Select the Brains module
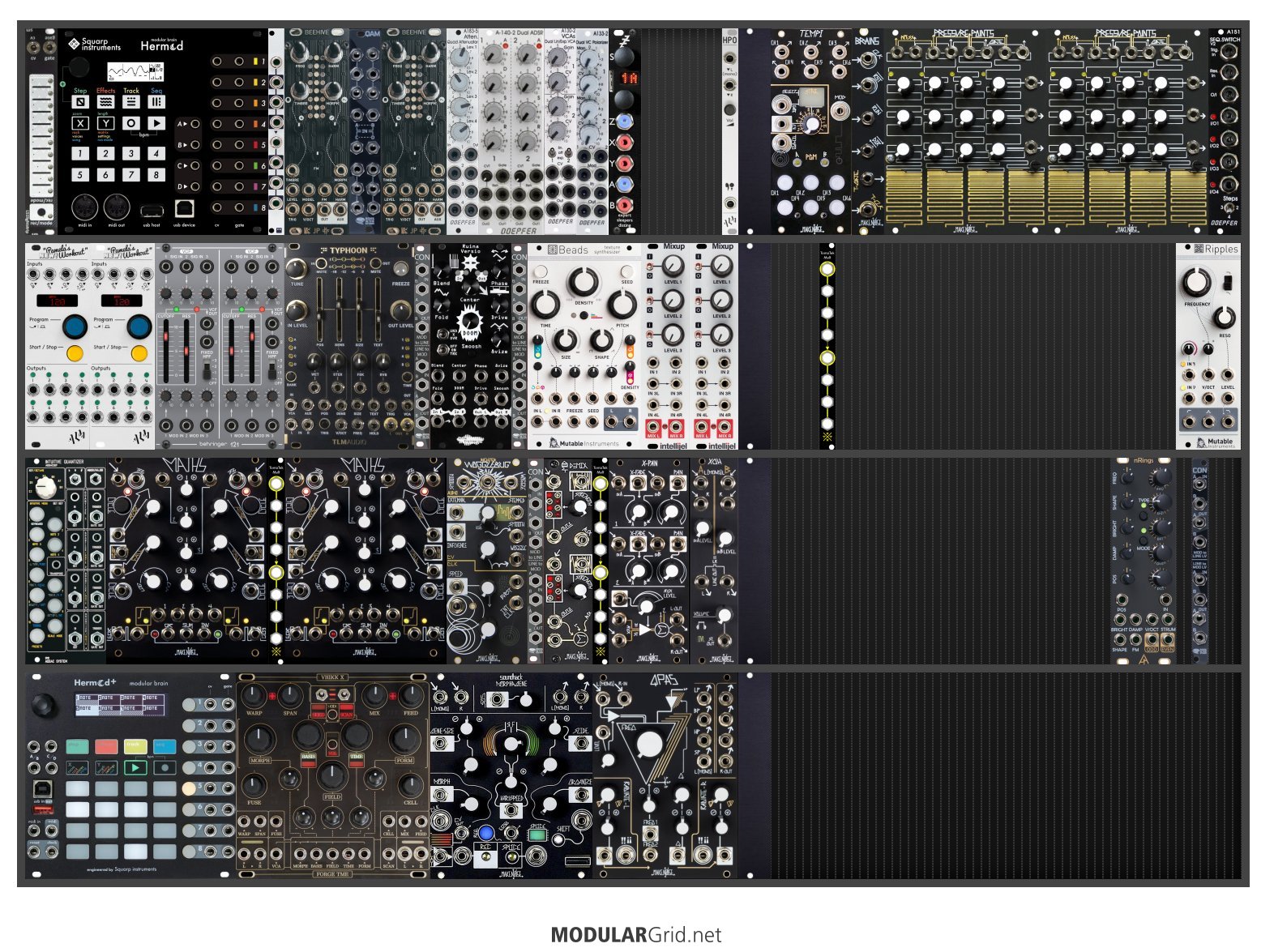Image resolution: width=1274 pixels, height=952 pixels. tap(867, 132)
